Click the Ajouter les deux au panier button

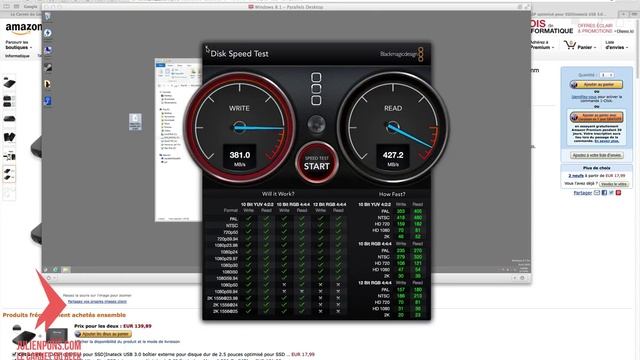click(103, 334)
